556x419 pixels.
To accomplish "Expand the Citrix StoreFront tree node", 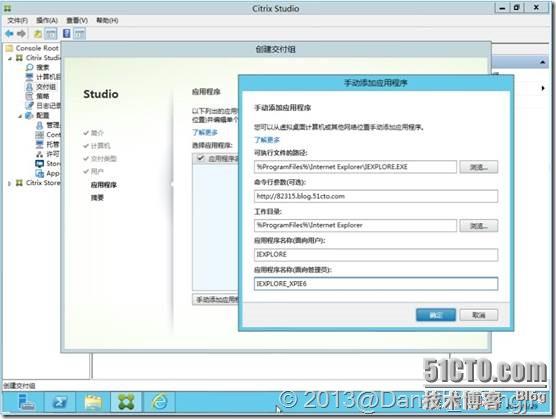I will 10,183.
